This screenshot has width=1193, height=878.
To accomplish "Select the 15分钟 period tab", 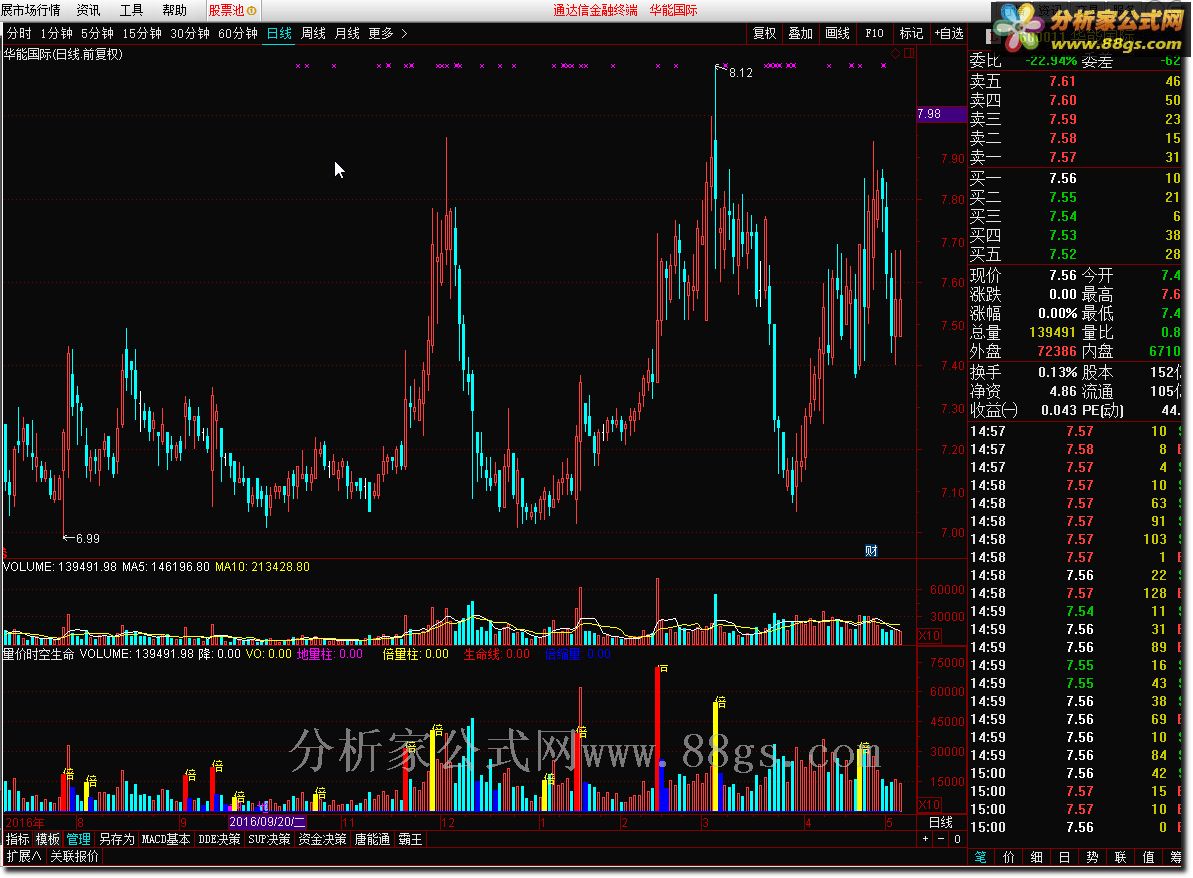I will [142, 33].
